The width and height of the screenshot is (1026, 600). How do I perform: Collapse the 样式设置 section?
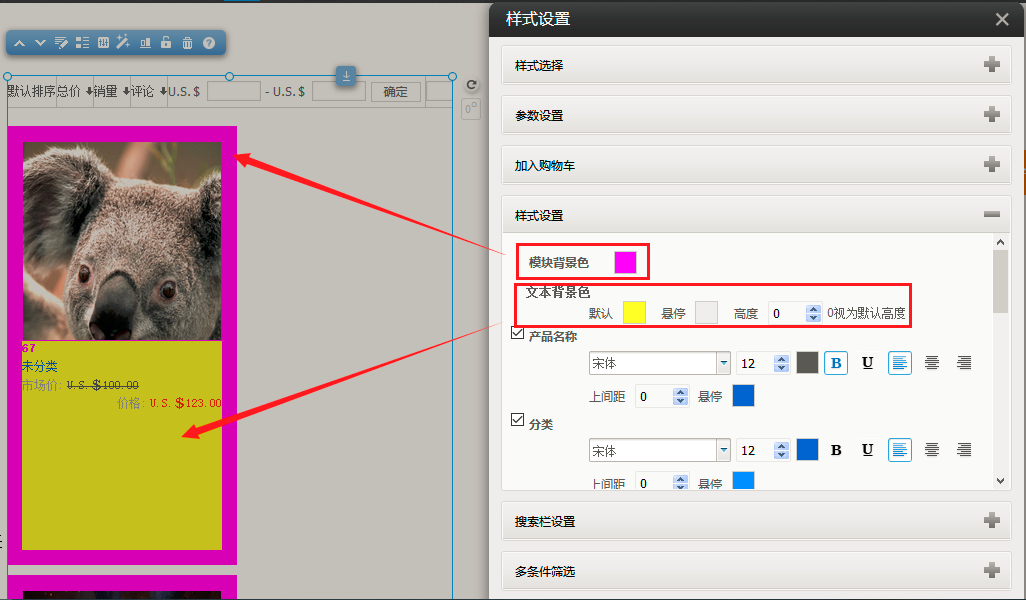coord(991,215)
